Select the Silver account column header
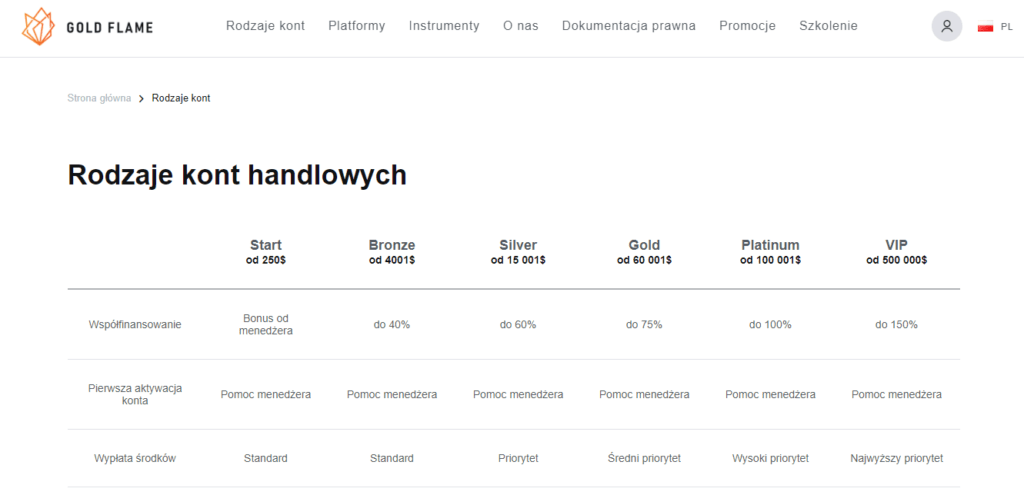1024x495 pixels. (x=518, y=251)
